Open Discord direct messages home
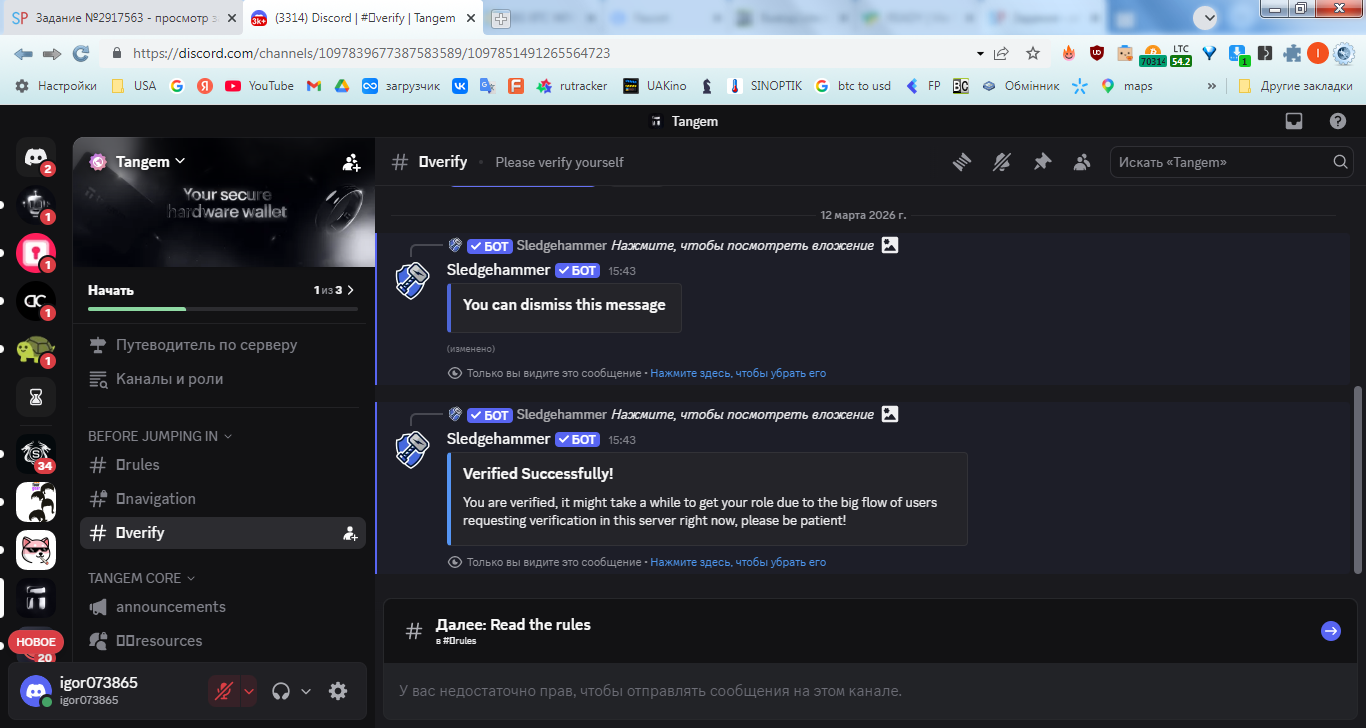 (x=36, y=157)
